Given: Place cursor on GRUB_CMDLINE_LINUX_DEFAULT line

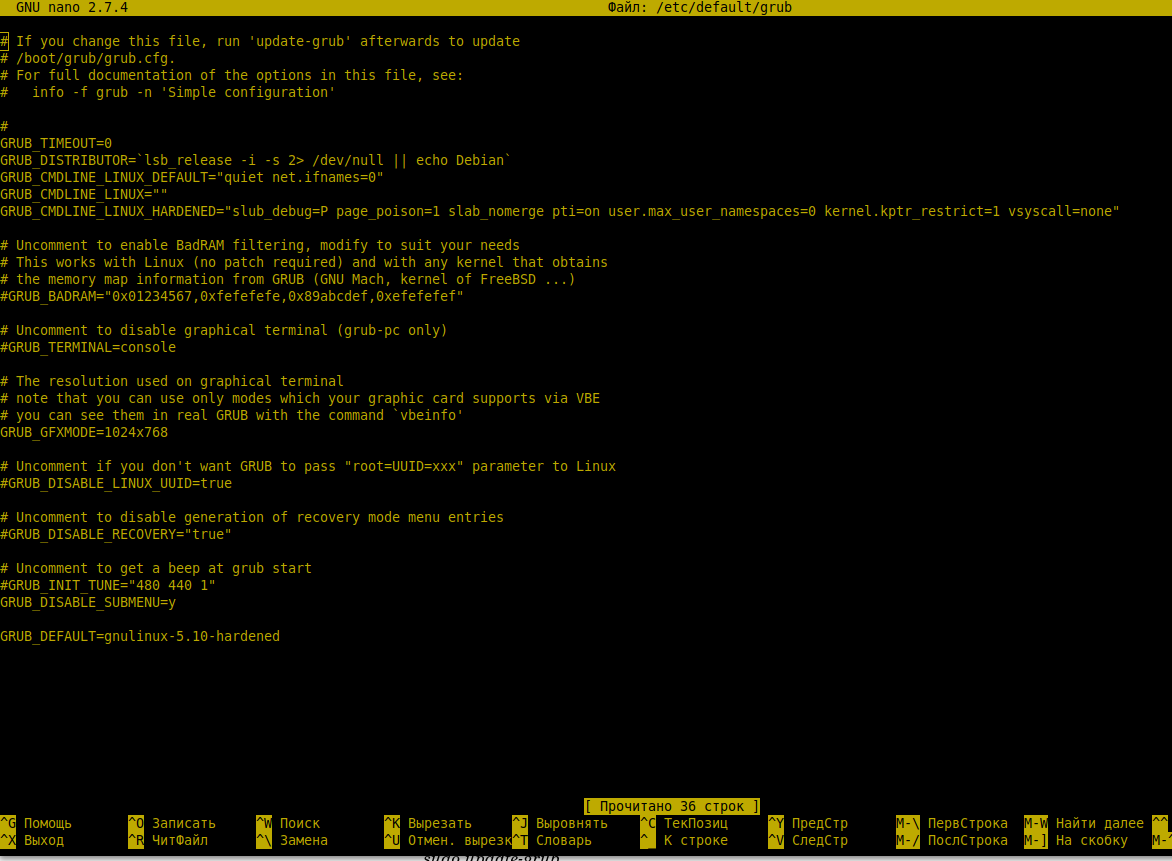Looking at the screenshot, I should point(192,177).
